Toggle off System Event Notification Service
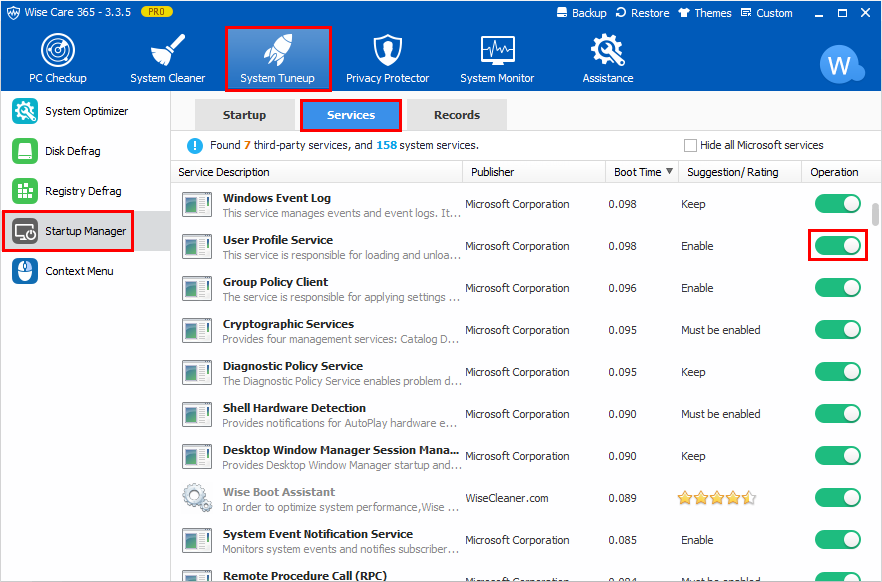The height and width of the screenshot is (582, 882). point(838,540)
